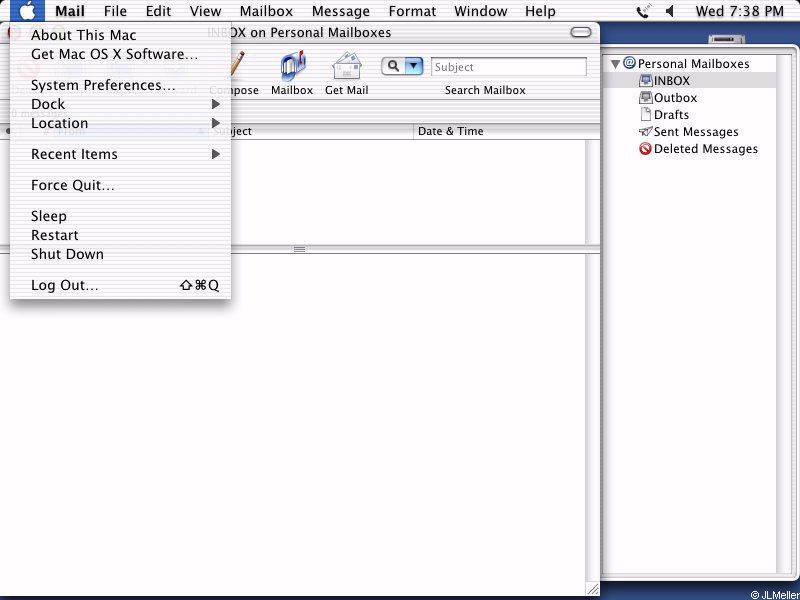Screen dimensions: 800x600
Task: Select Log Out from Apple menu
Action: point(120,285)
